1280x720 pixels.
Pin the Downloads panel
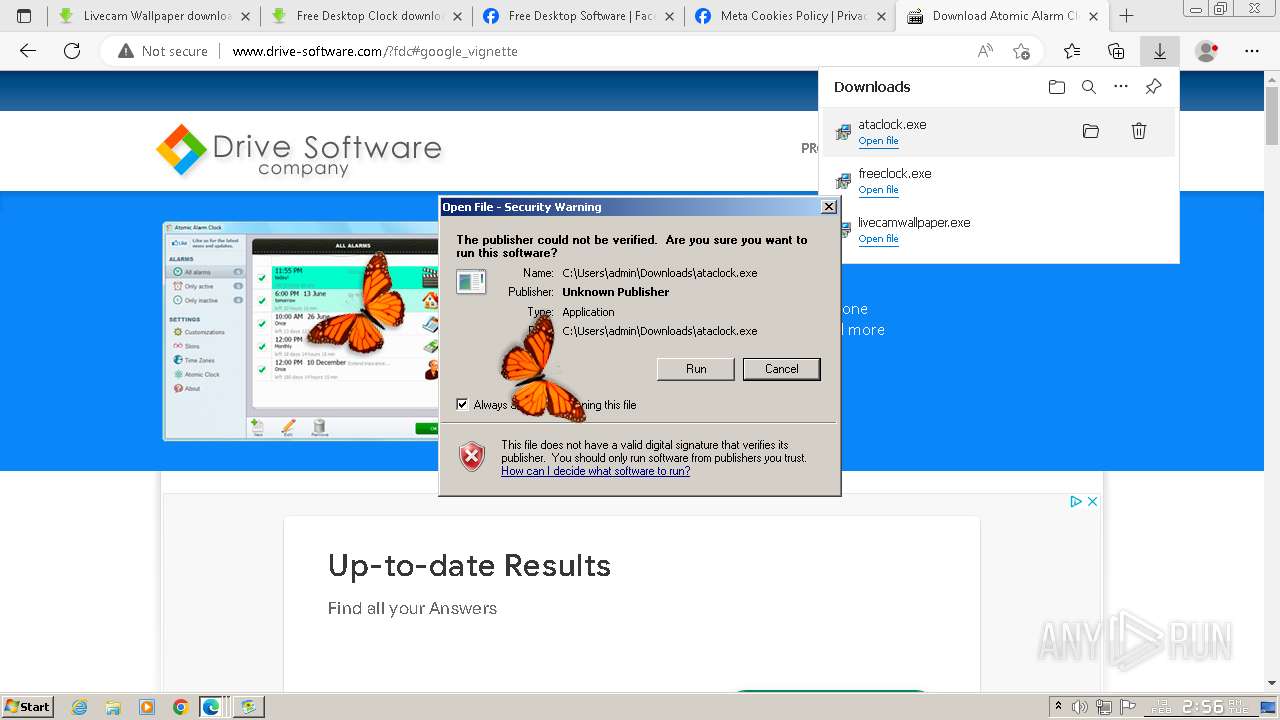(x=1153, y=87)
